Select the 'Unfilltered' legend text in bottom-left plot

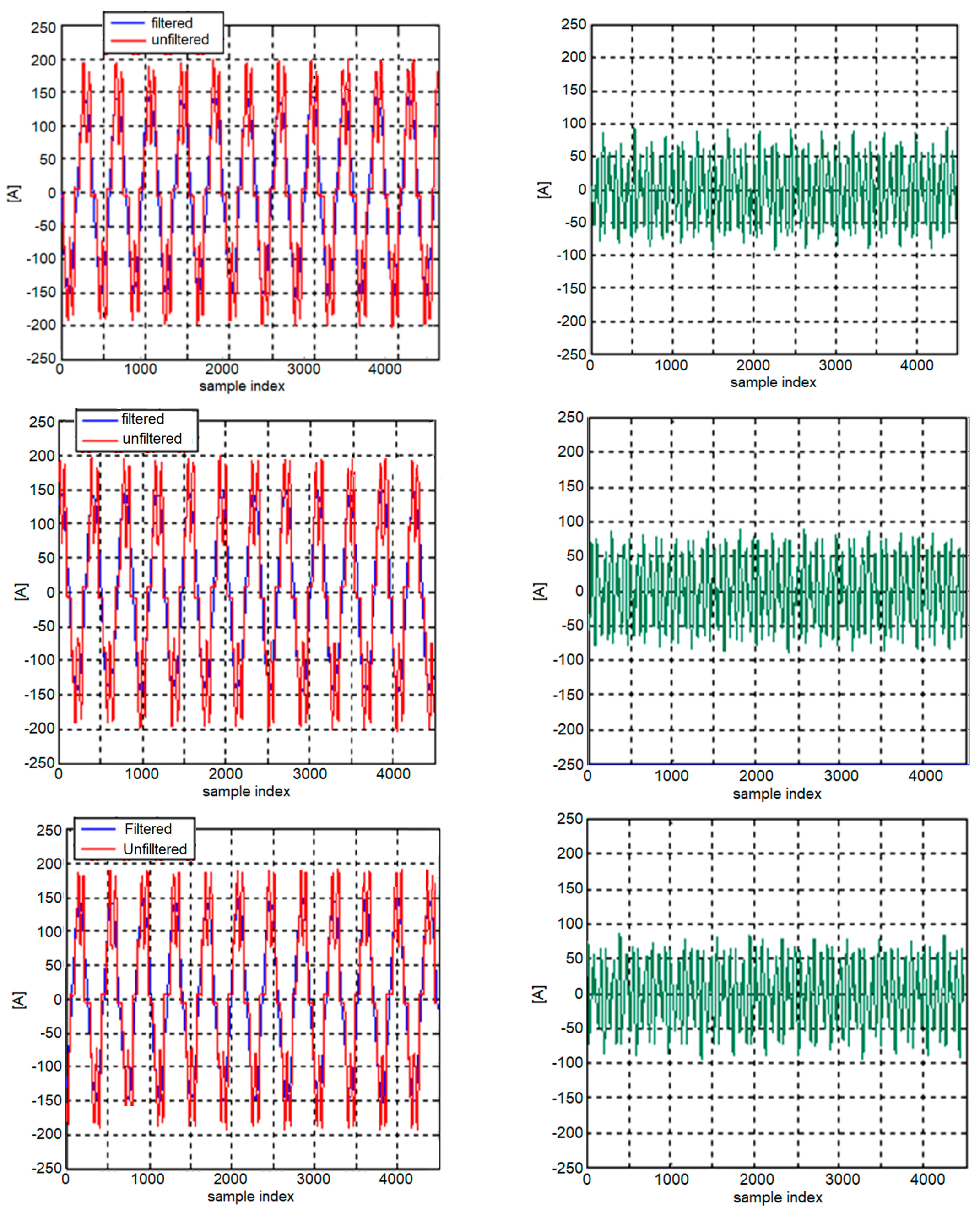(x=155, y=849)
